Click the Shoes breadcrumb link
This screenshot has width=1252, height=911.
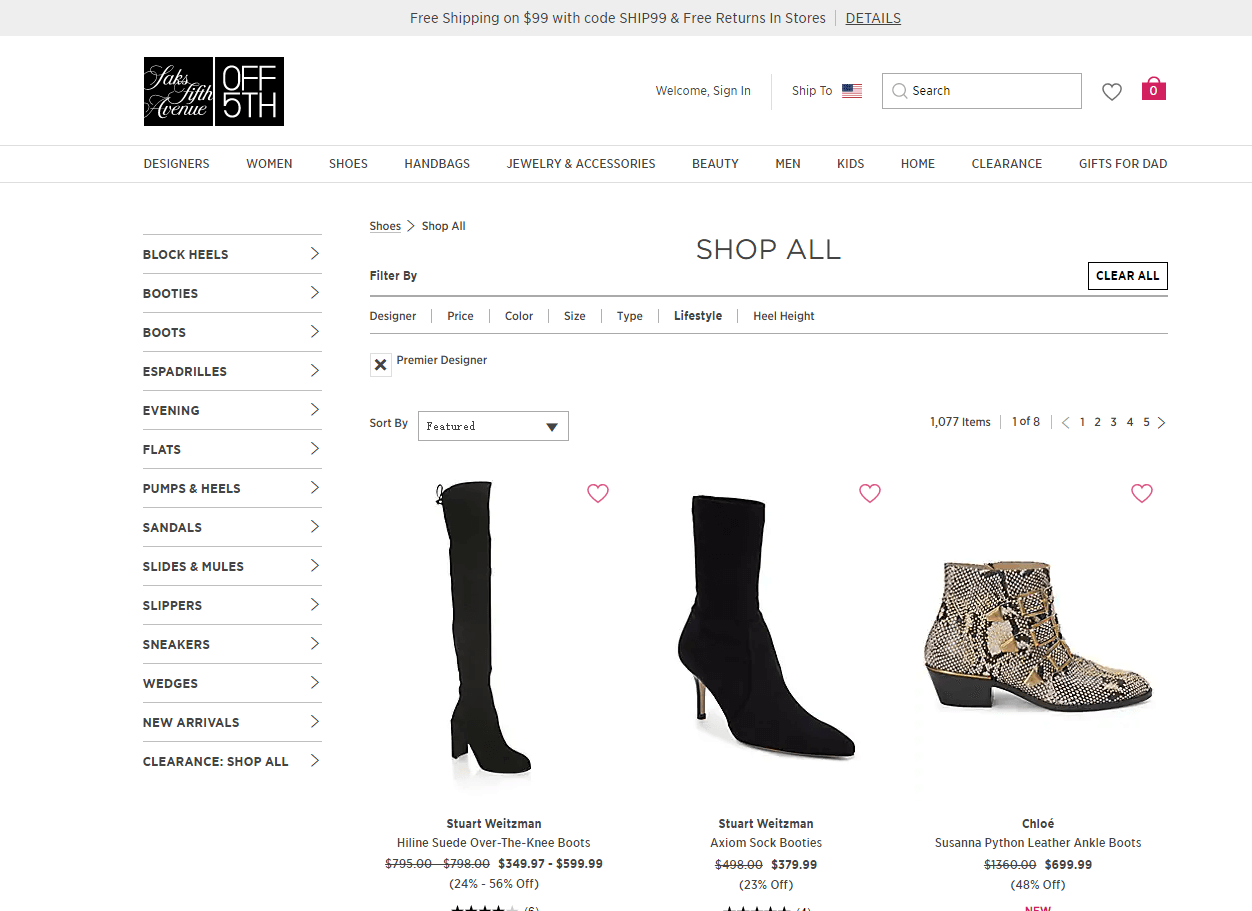pyautogui.click(x=385, y=226)
